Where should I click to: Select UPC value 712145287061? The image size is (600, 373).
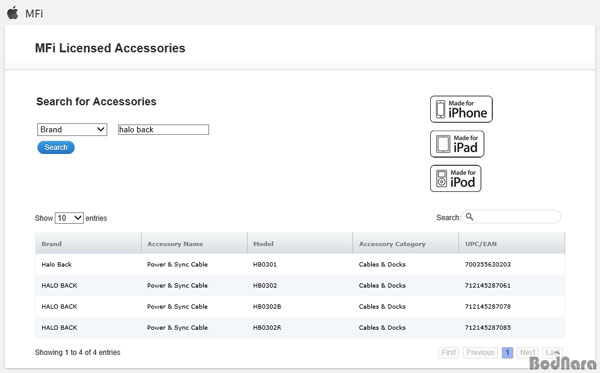pos(488,285)
